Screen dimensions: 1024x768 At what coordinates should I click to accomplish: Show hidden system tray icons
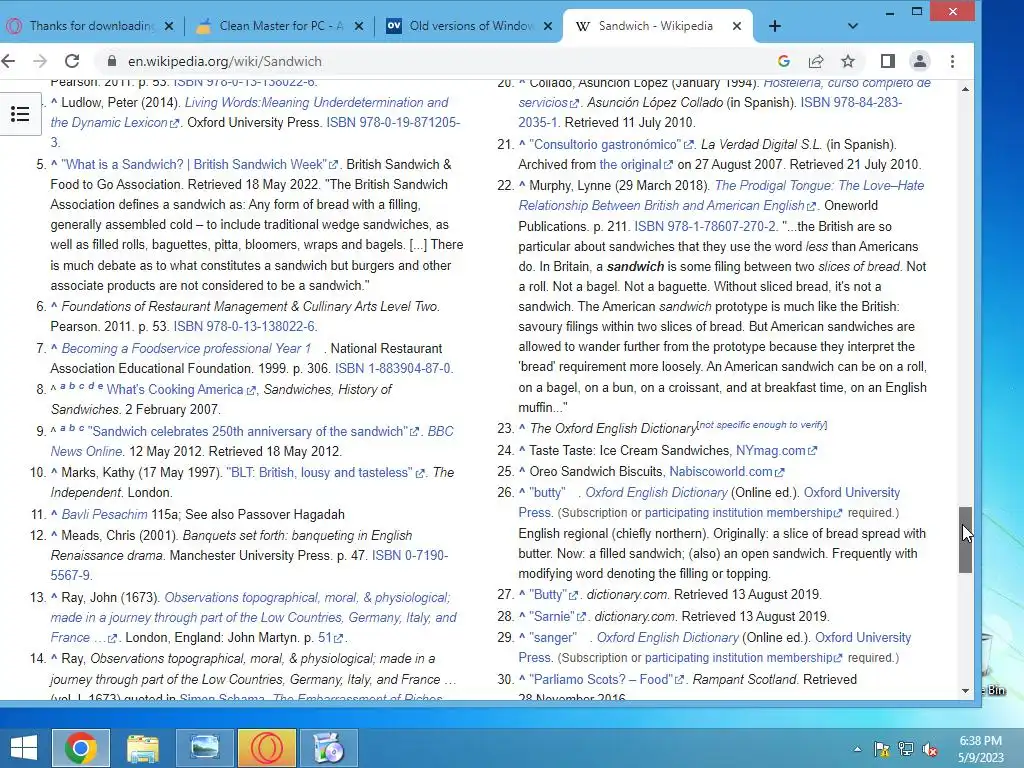857,750
